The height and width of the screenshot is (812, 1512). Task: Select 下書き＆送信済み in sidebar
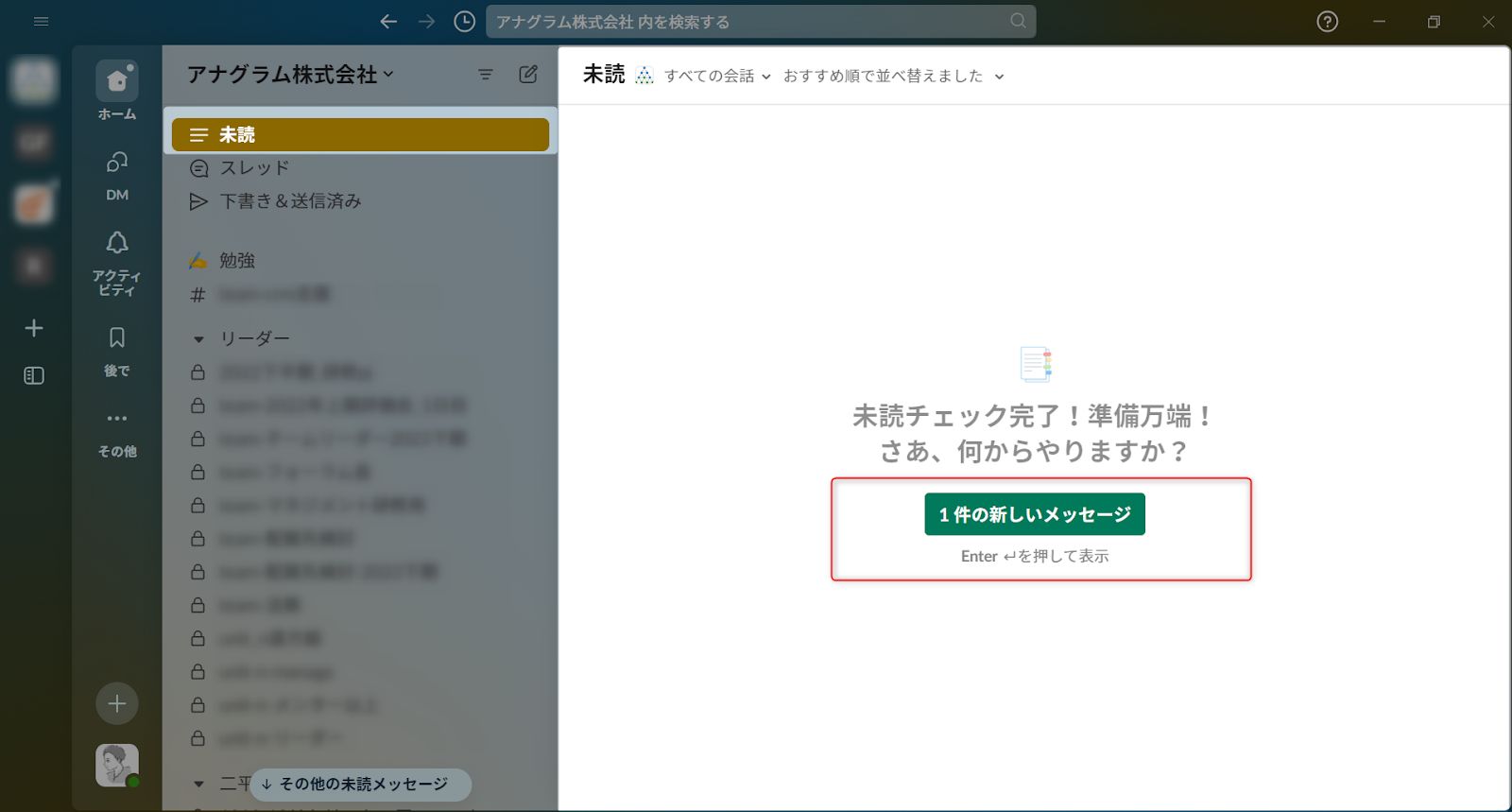pyautogui.click(x=290, y=201)
